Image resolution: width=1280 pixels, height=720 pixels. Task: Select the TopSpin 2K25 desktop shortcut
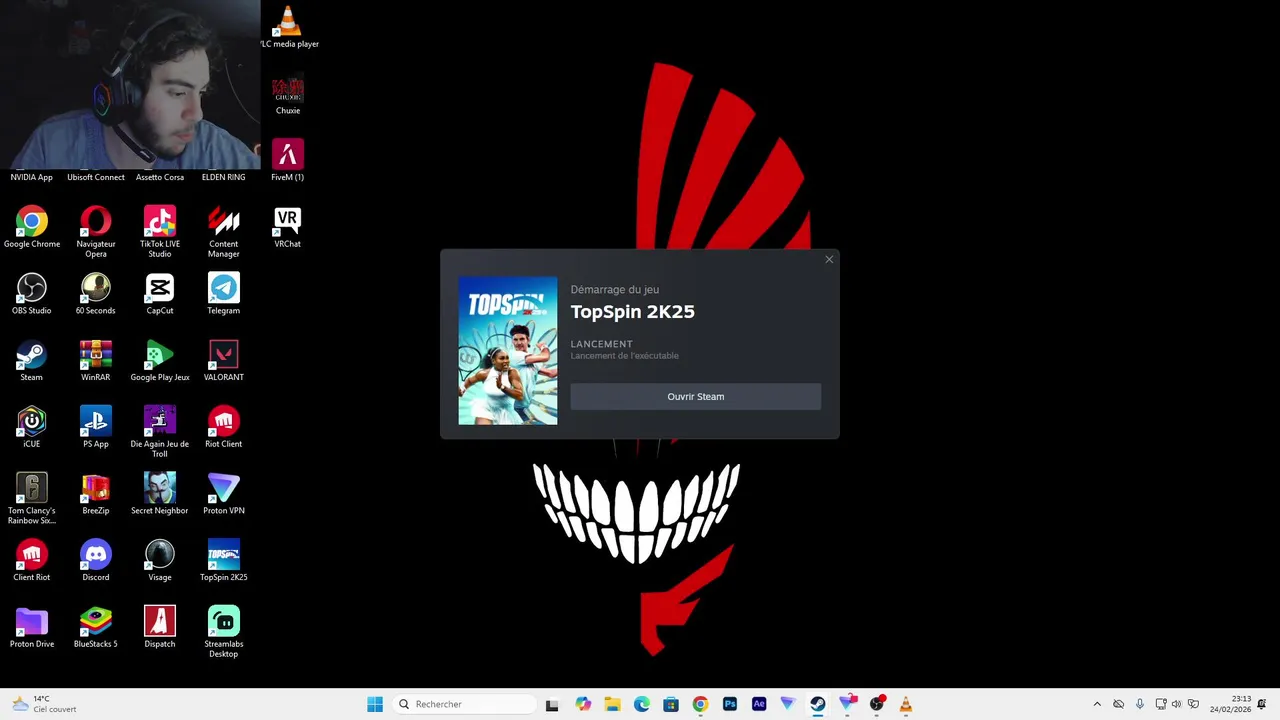224,560
